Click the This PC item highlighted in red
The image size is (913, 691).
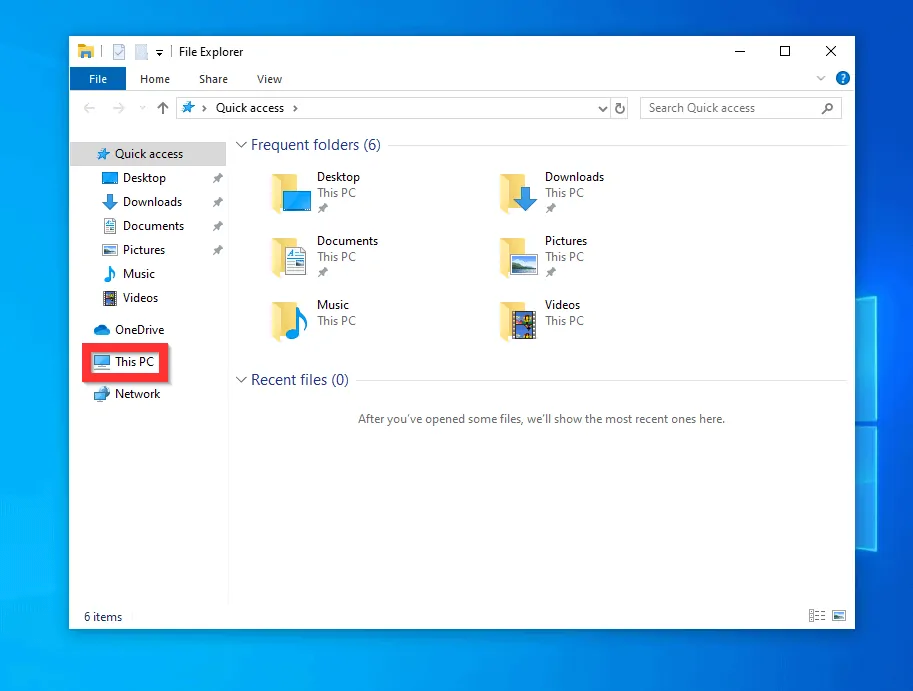coord(124,361)
